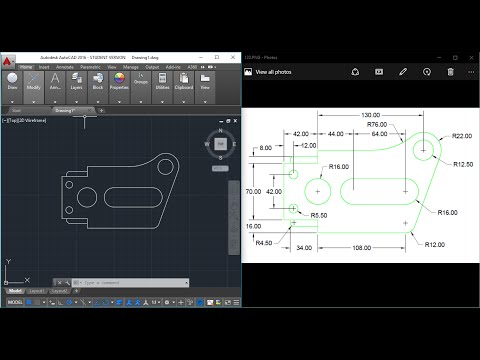
Task: Expand the Layers ribbon panel
Action: [x=76, y=102]
